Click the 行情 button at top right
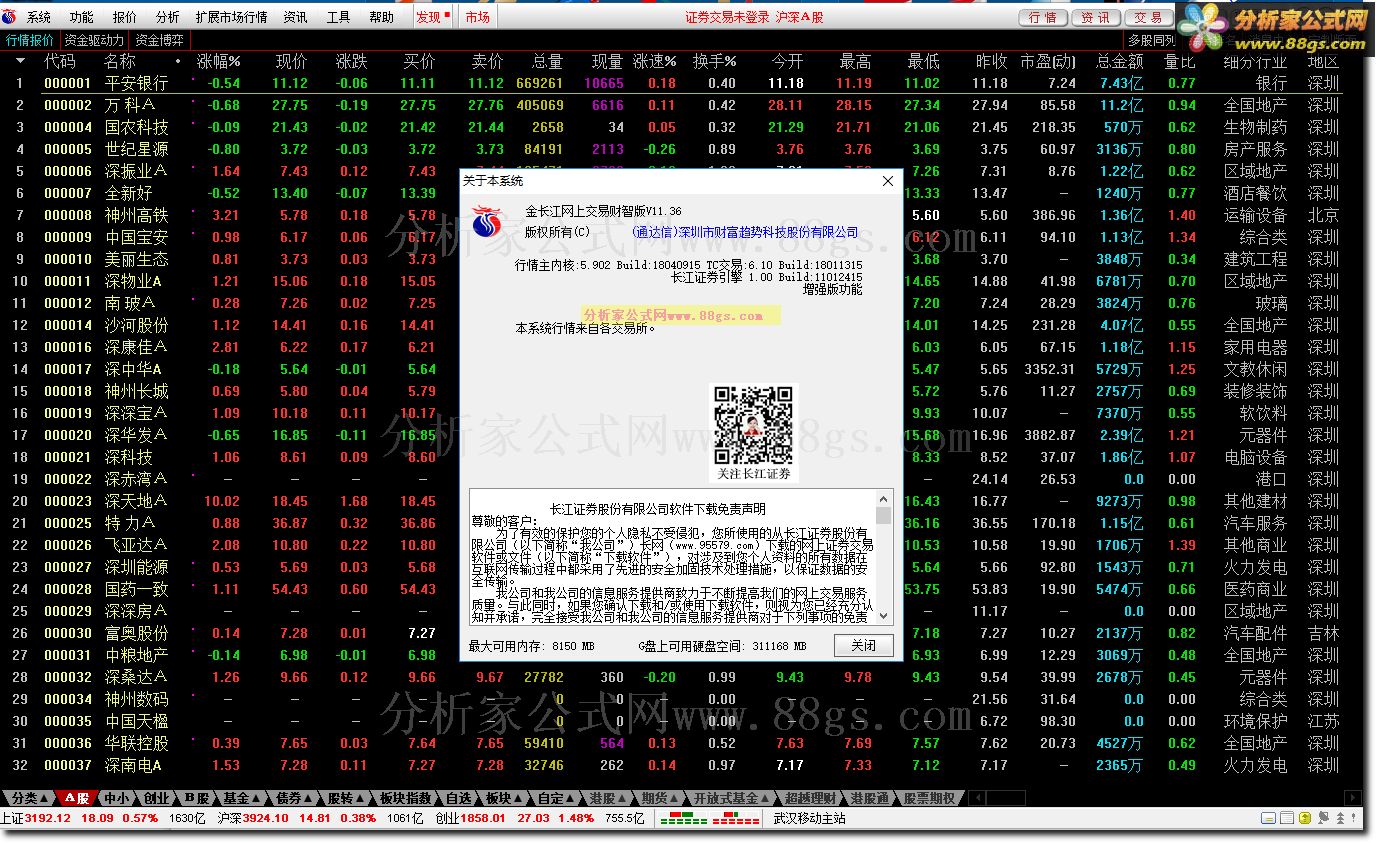Screen dimensions: 1377x843 click(1043, 17)
